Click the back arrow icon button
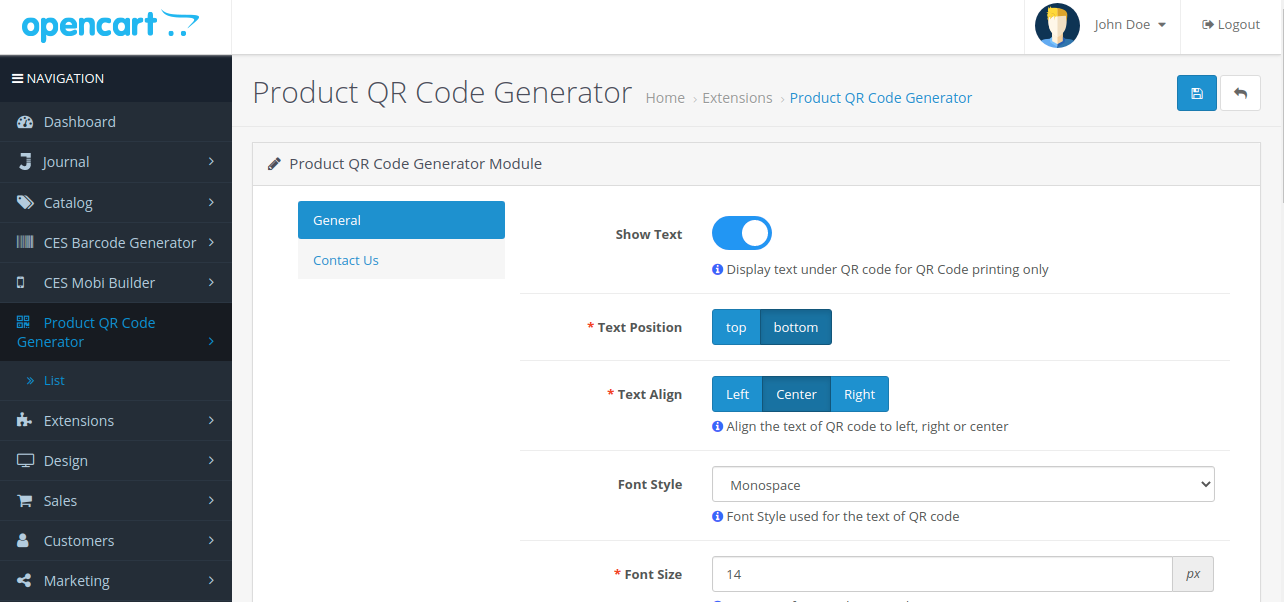 tap(1240, 93)
